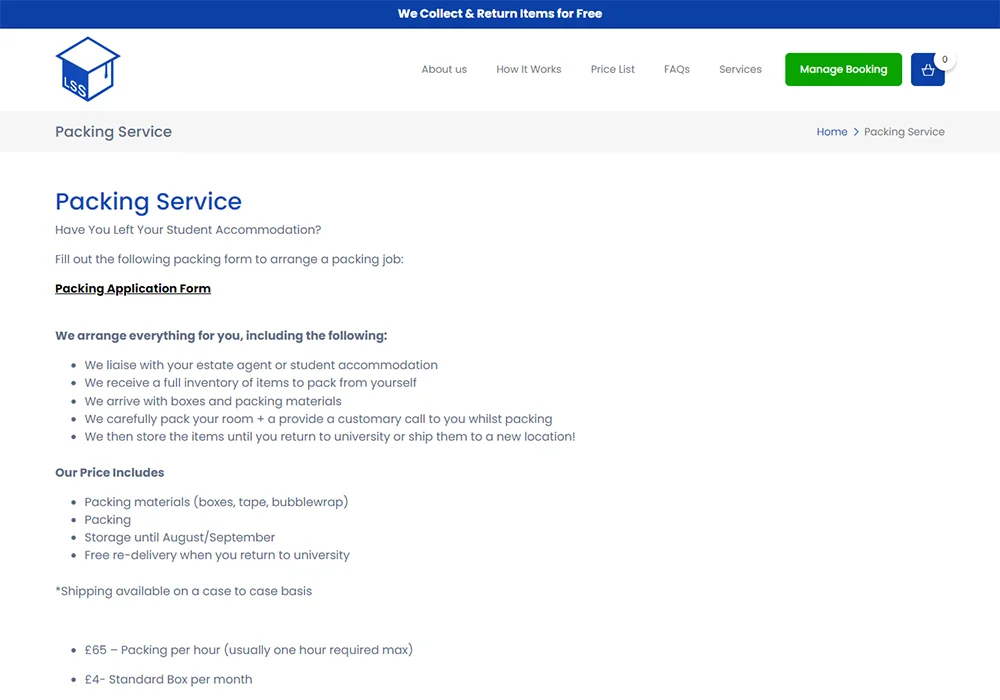This screenshot has height=700, width=1000.
Task: Open the Price List menu item
Action: (x=612, y=69)
